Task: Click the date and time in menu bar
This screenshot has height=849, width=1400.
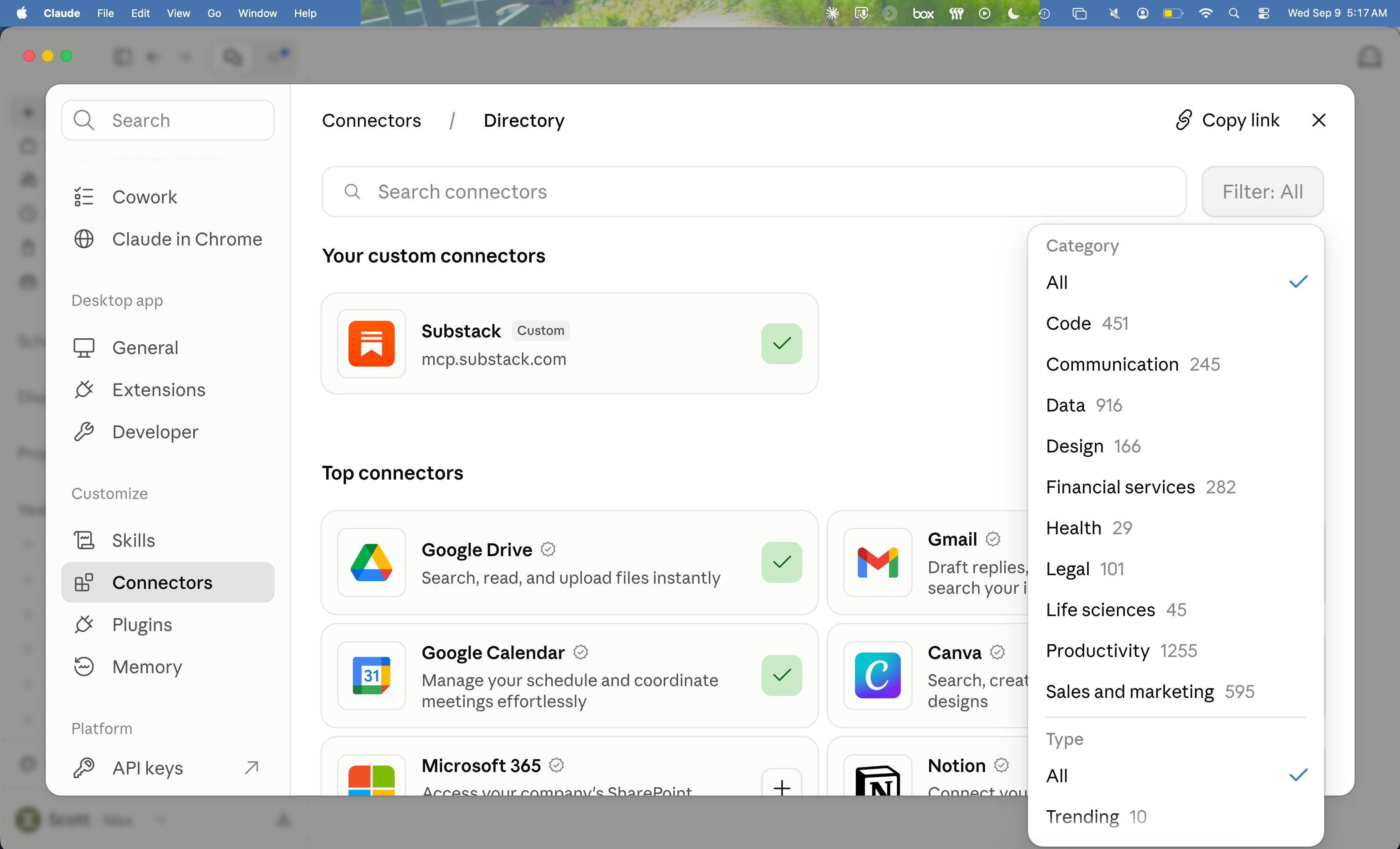Action: [1337, 13]
